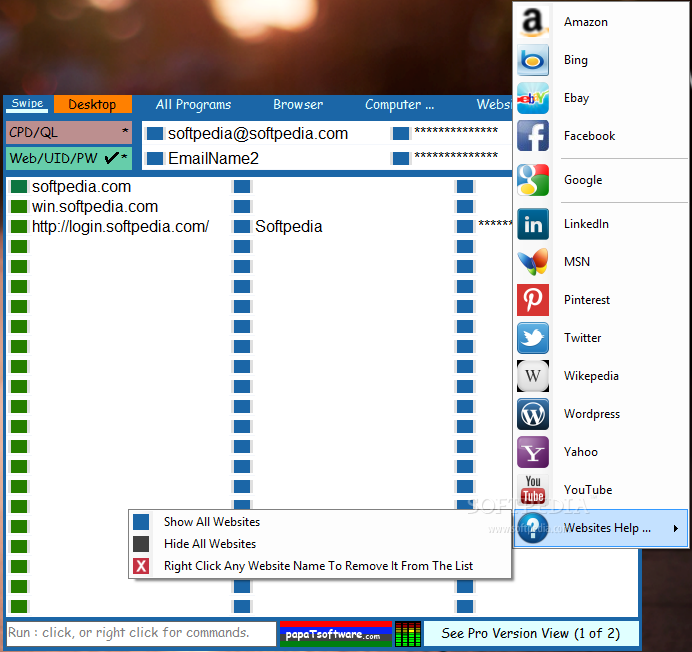Open the Wordpress icon in the list
692x652 pixels.
pyautogui.click(x=533, y=414)
